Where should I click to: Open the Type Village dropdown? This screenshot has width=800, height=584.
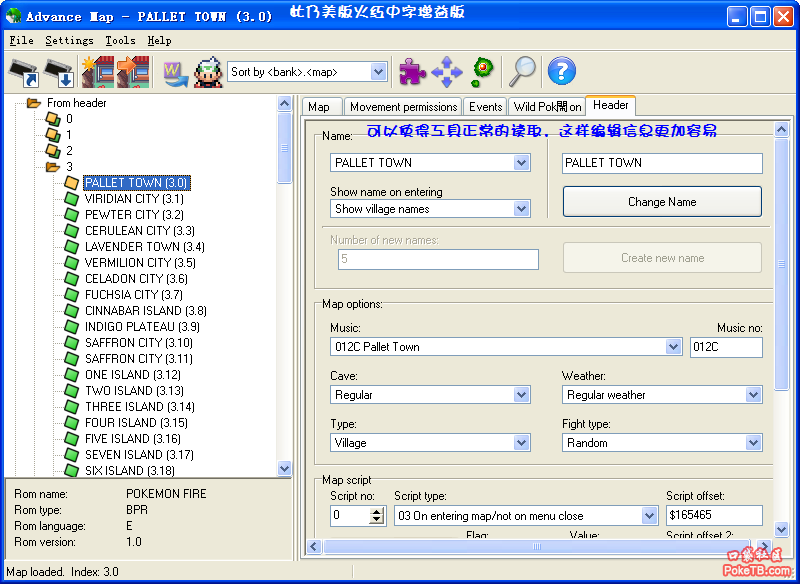click(521, 443)
